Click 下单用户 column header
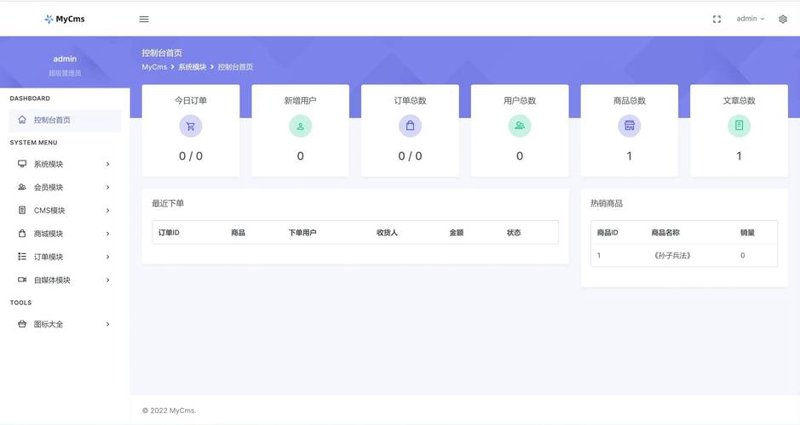Viewport: 800px width, 425px height. coord(302,233)
